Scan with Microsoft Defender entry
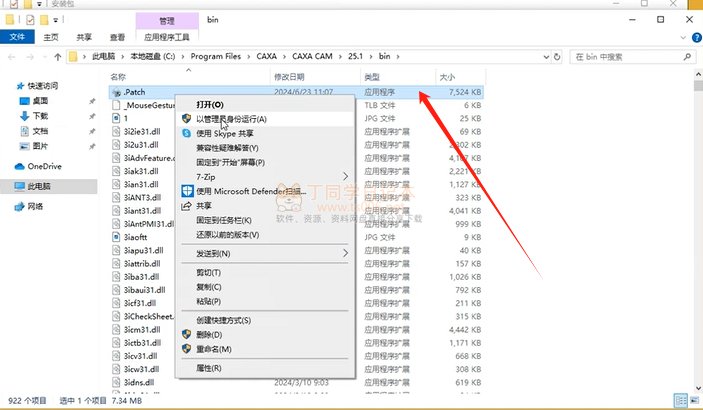 point(251,191)
